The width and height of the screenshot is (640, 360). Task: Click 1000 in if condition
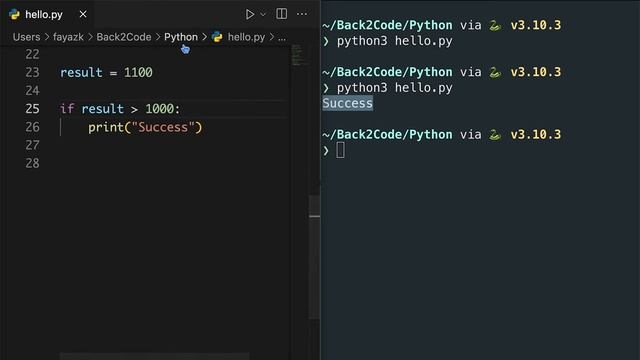click(x=160, y=109)
